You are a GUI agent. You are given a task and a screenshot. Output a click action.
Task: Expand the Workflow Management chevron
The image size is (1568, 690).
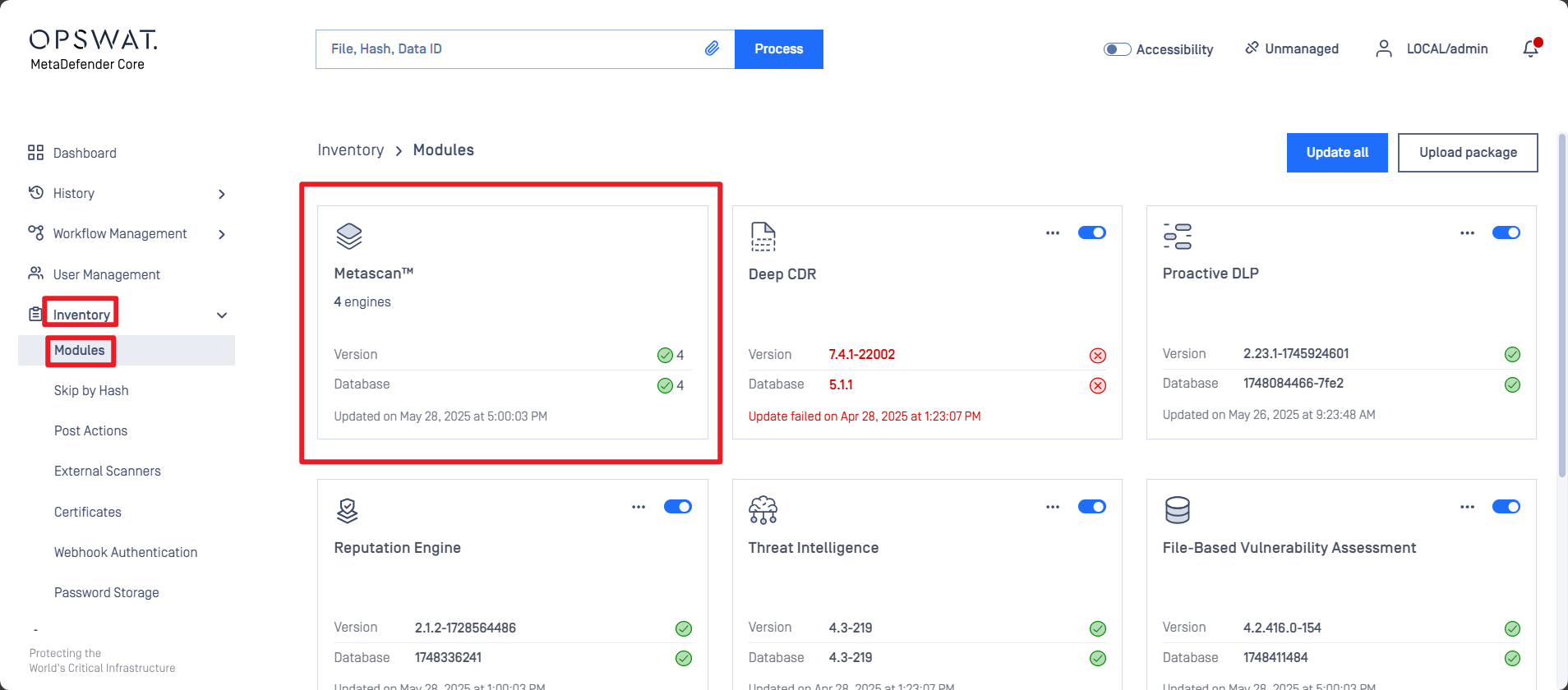tap(221, 234)
